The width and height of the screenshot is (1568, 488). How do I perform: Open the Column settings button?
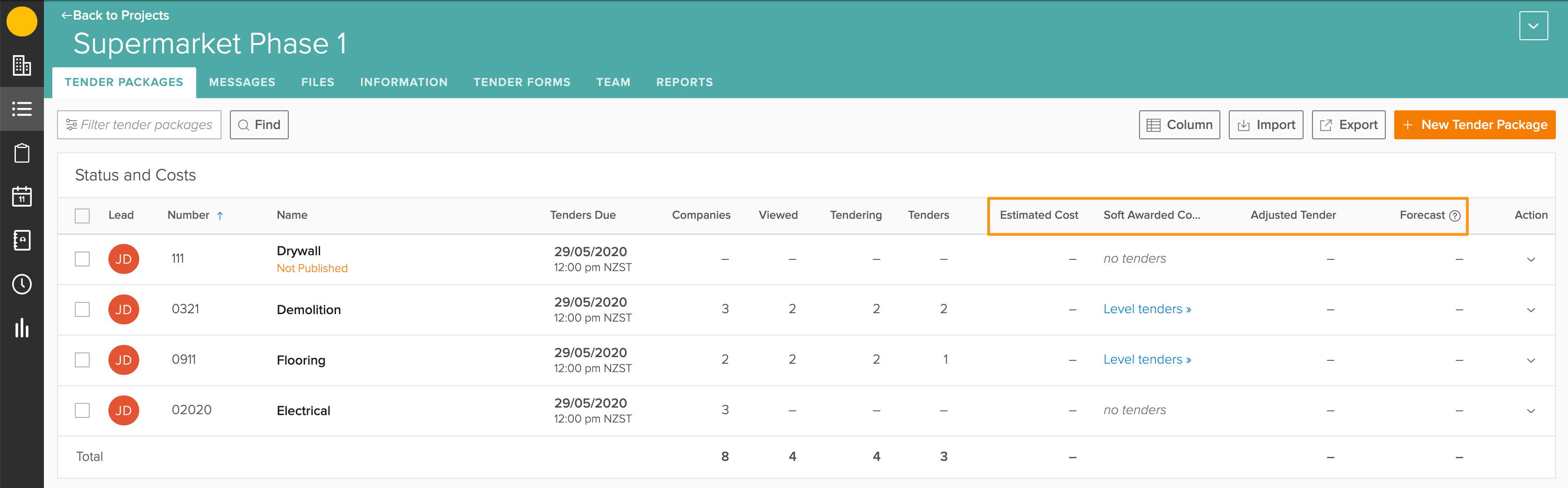[x=1179, y=125]
